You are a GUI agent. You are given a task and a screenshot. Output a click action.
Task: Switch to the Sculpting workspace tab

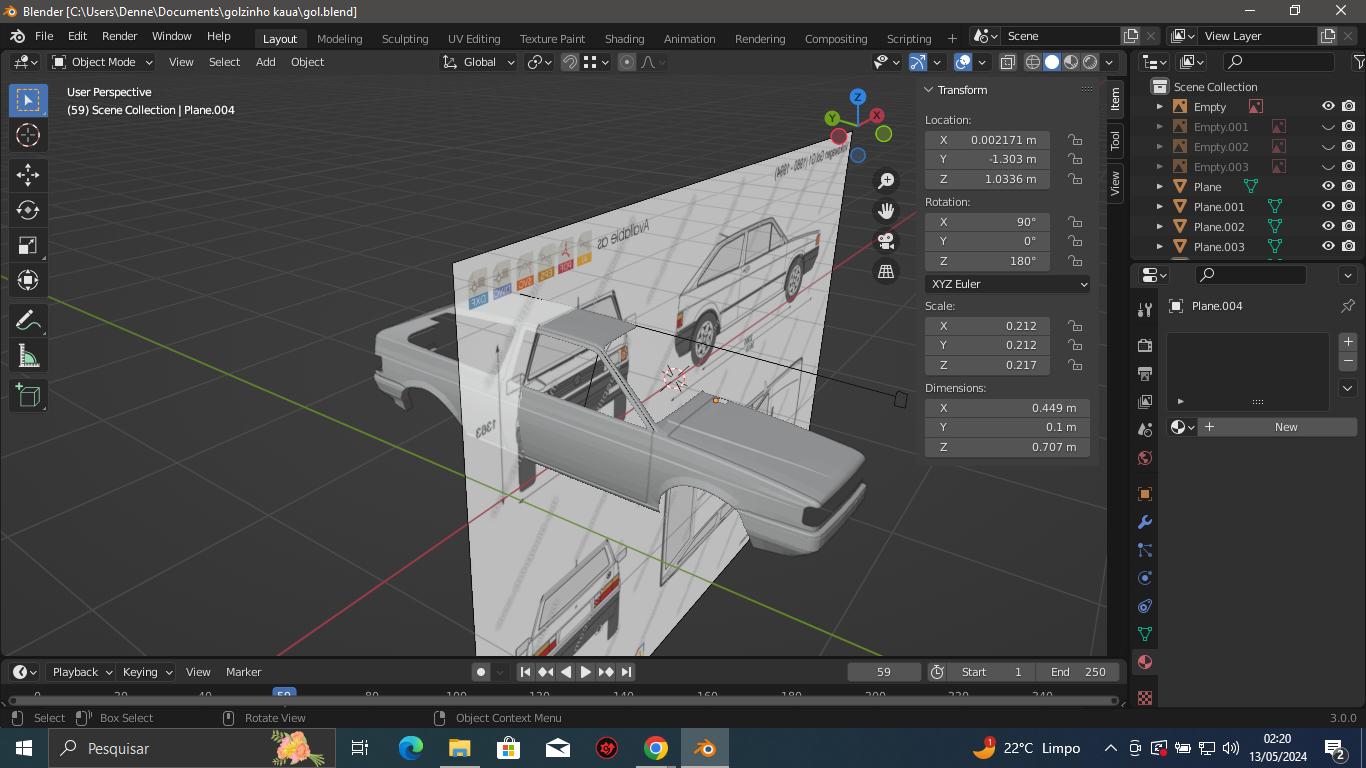tap(404, 39)
